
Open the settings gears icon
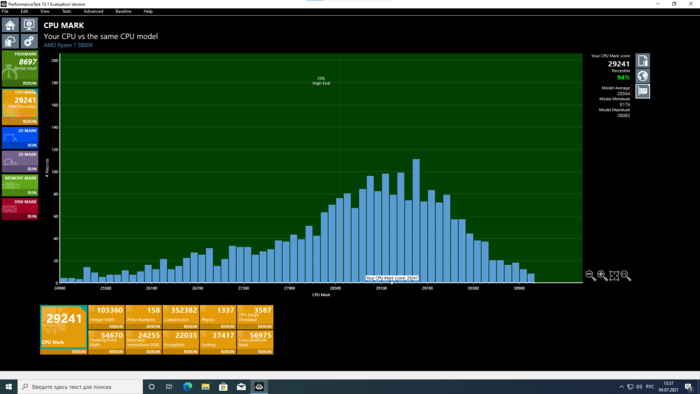tap(29, 41)
